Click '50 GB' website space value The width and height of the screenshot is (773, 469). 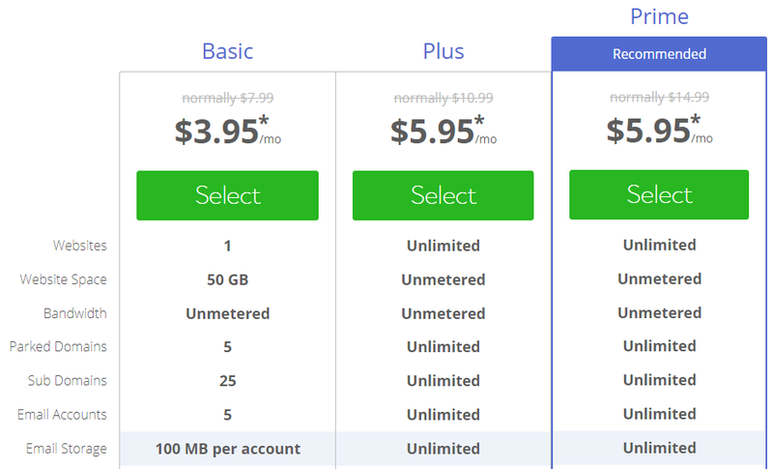coord(227,280)
